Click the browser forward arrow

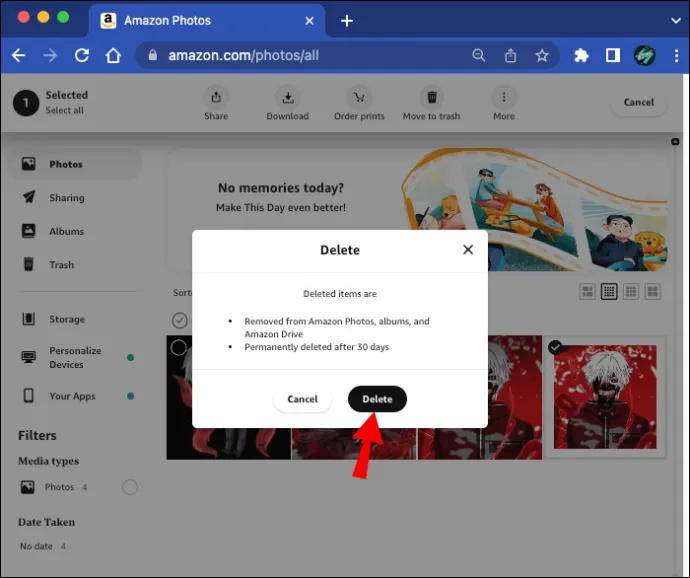[x=50, y=55]
